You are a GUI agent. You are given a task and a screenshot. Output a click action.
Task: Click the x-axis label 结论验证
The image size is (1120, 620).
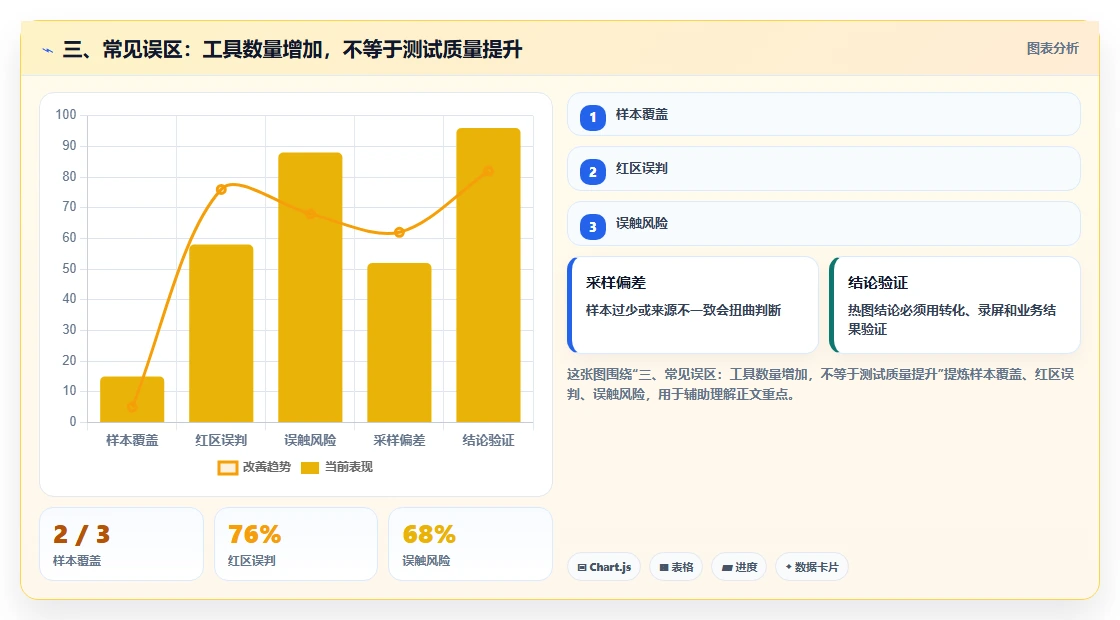[x=489, y=440]
